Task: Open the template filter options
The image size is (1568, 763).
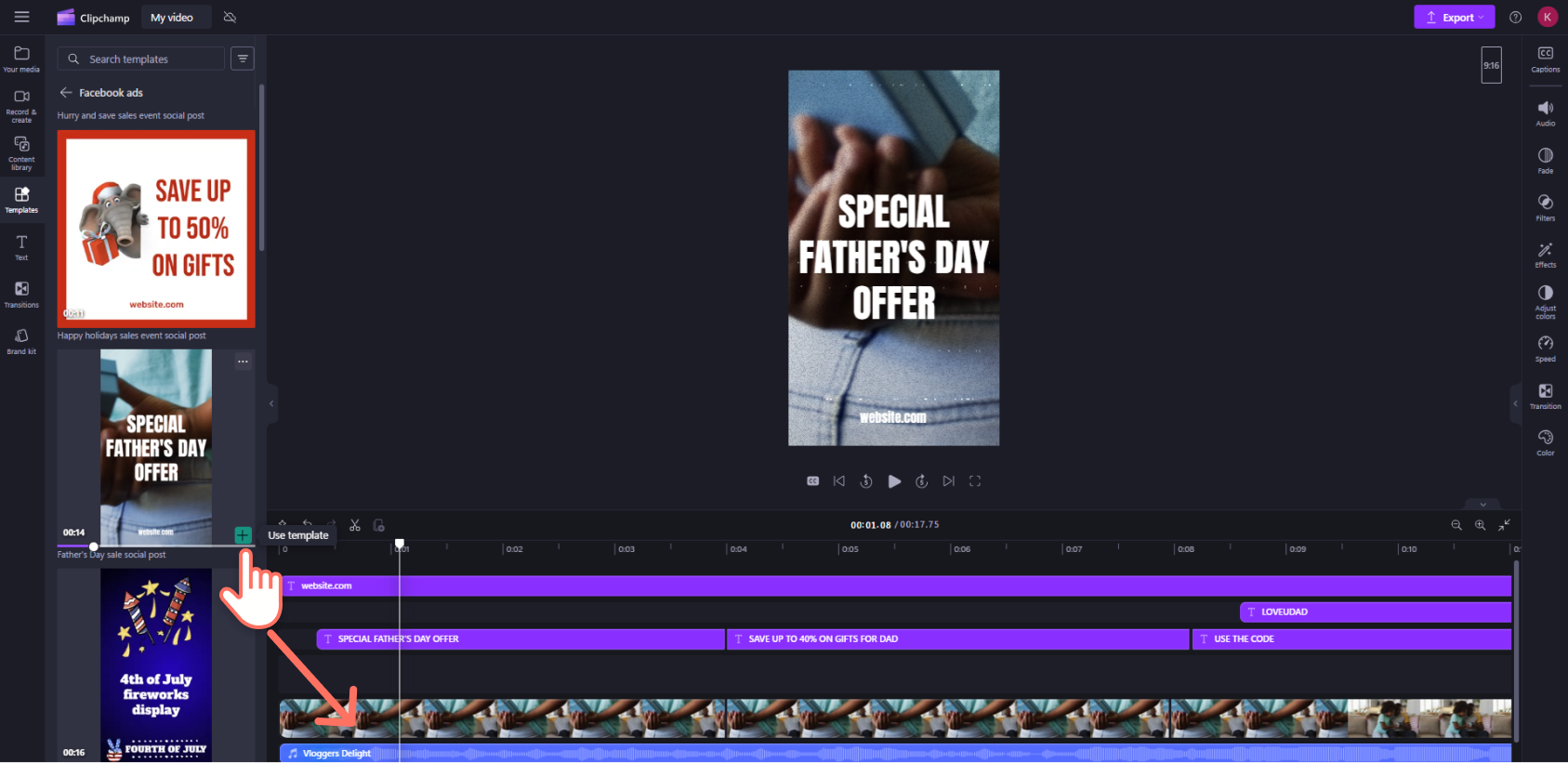Action: point(243,59)
